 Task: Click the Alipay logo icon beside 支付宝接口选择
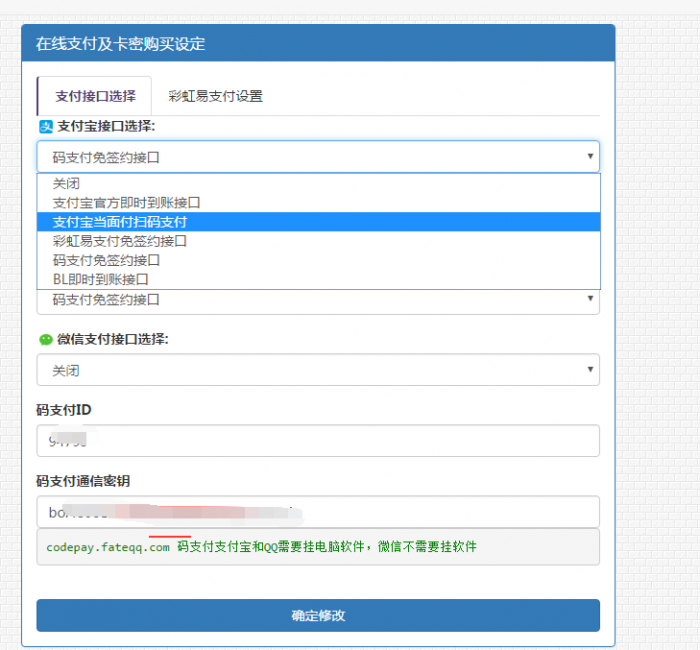pyautogui.click(x=45, y=126)
